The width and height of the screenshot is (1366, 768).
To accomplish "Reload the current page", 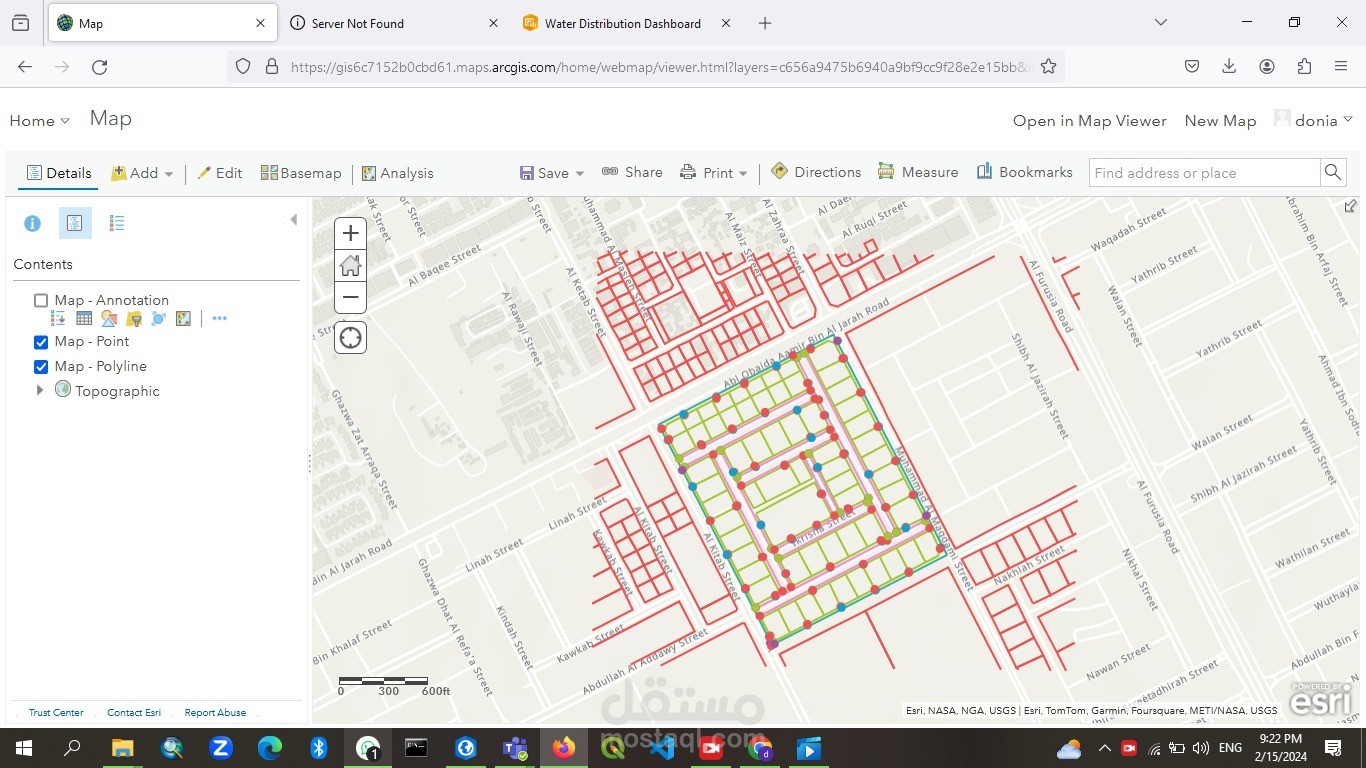I will (x=99, y=67).
